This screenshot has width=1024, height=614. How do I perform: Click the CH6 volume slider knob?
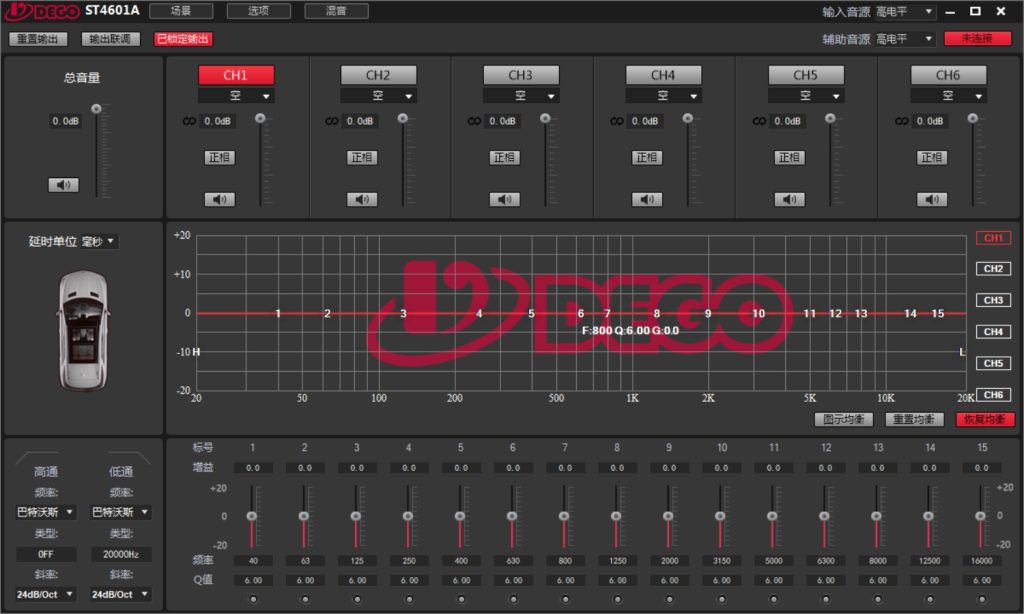(973, 118)
